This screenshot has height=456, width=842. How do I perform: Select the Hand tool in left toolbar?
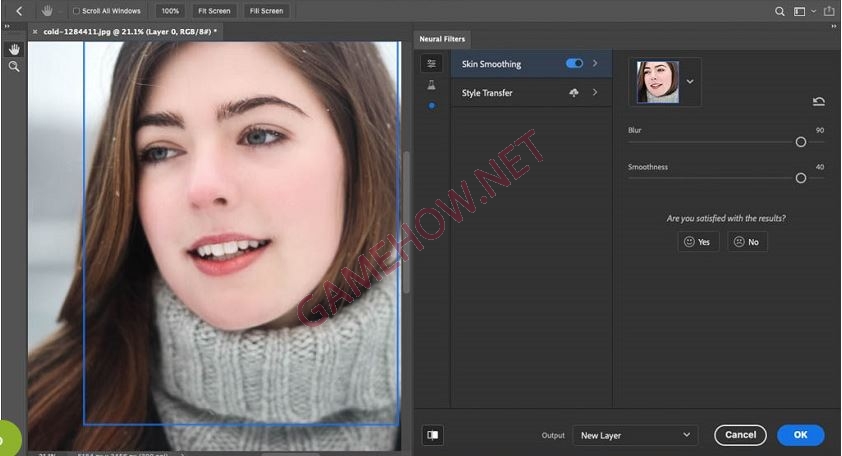pyautogui.click(x=14, y=49)
